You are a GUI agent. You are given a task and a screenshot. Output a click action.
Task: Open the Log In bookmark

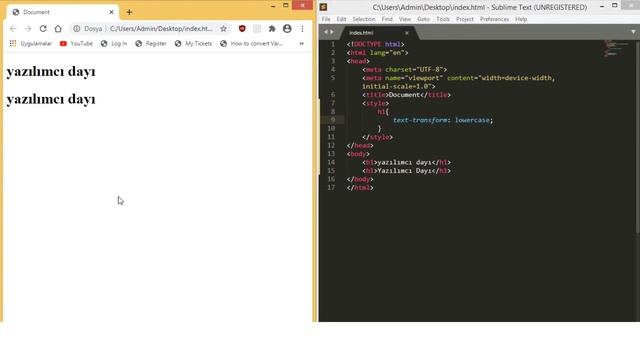pyautogui.click(x=114, y=43)
